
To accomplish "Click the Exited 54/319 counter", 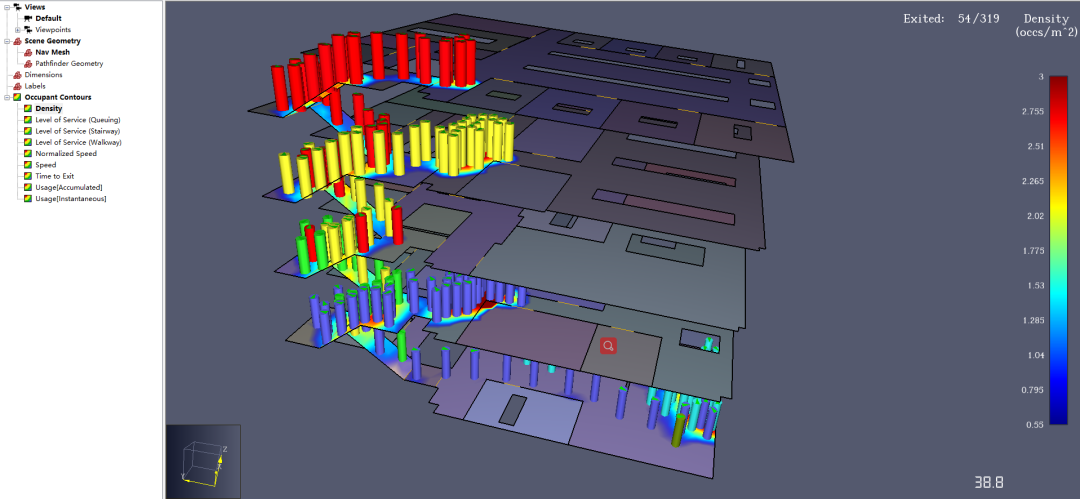I will point(953,19).
